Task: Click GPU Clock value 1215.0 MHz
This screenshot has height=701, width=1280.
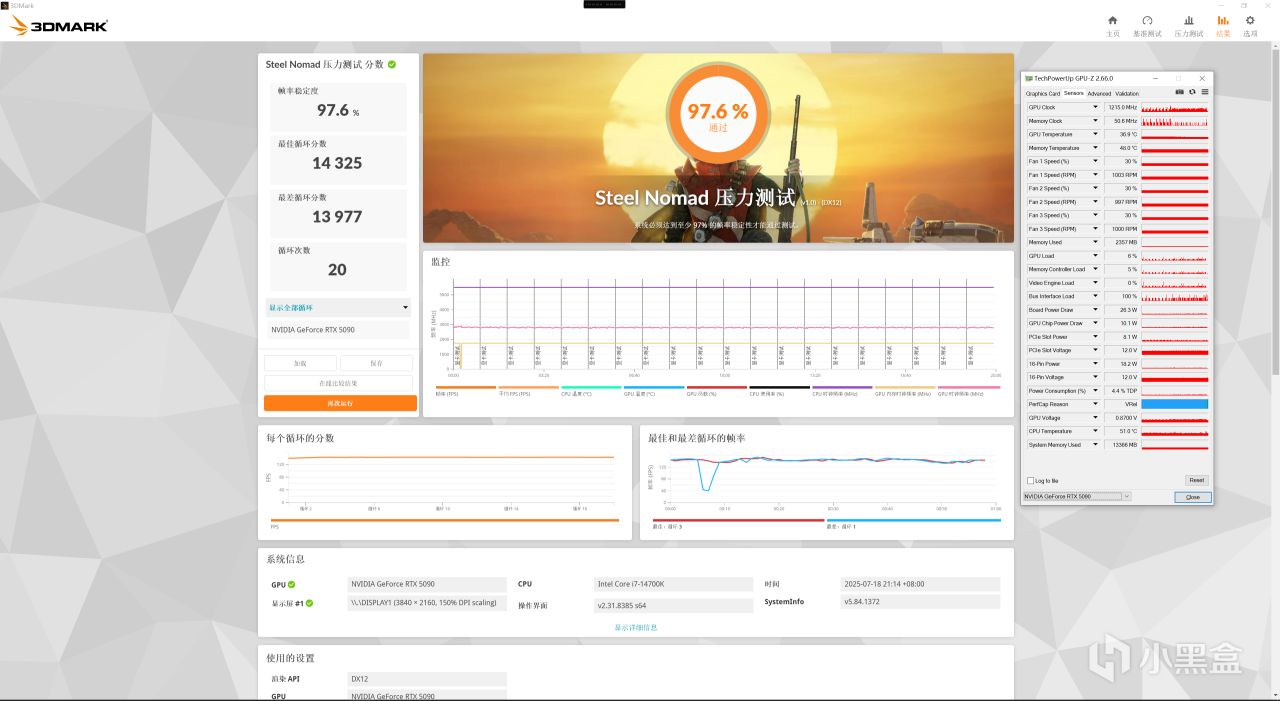Action: (1122, 107)
